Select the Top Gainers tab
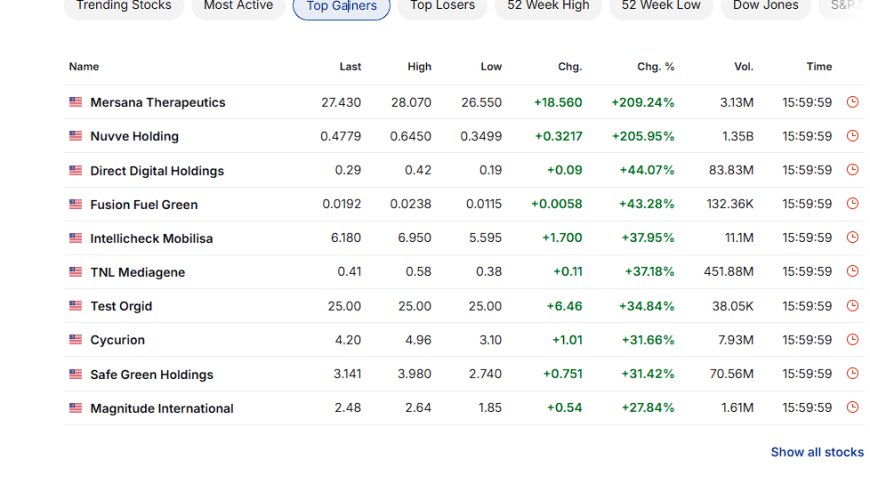The image size is (870, 492). tap(341, 7)
